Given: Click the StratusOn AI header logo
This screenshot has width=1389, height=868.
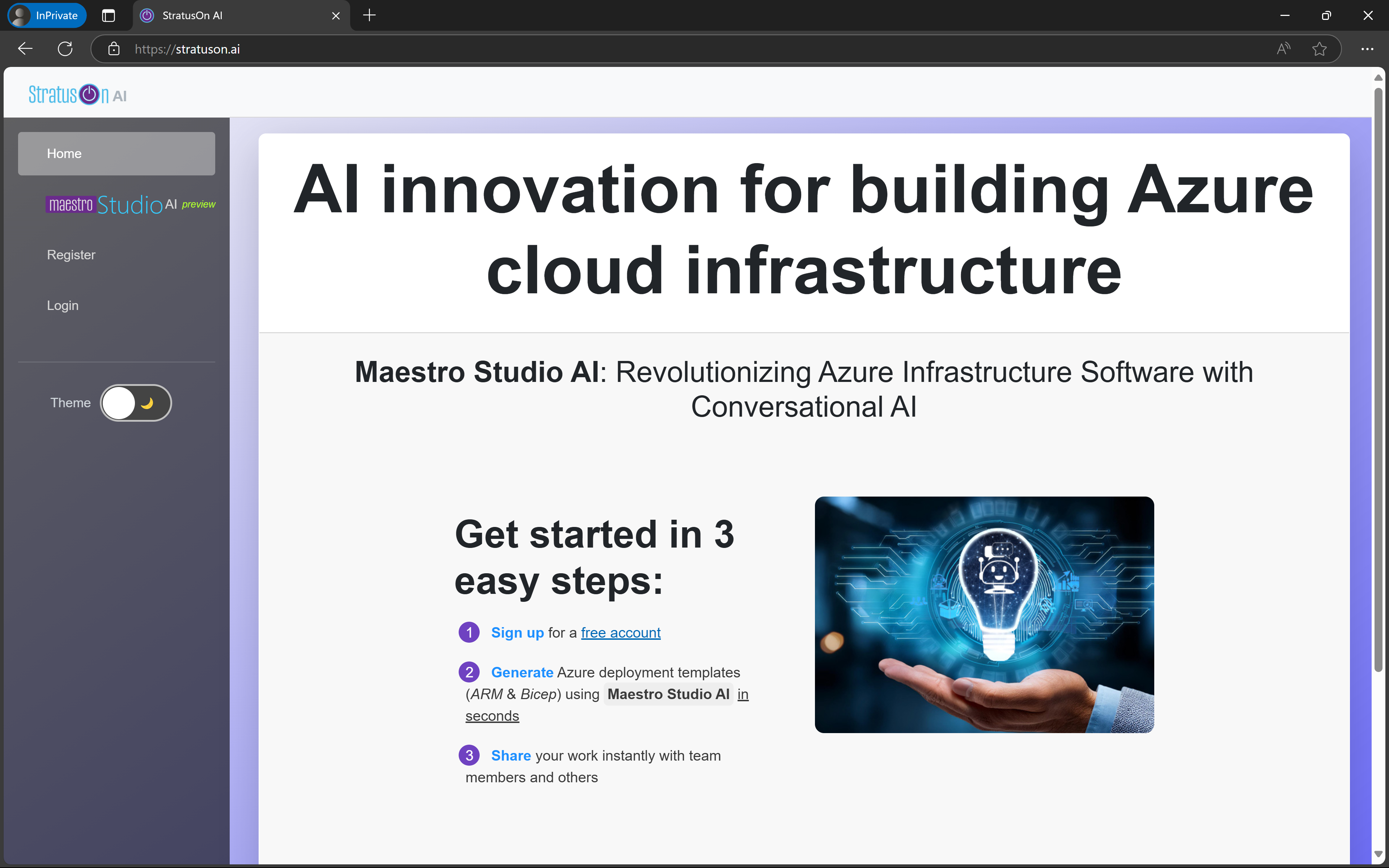Looking at the screenshot, I should click(x=77, y=94).
